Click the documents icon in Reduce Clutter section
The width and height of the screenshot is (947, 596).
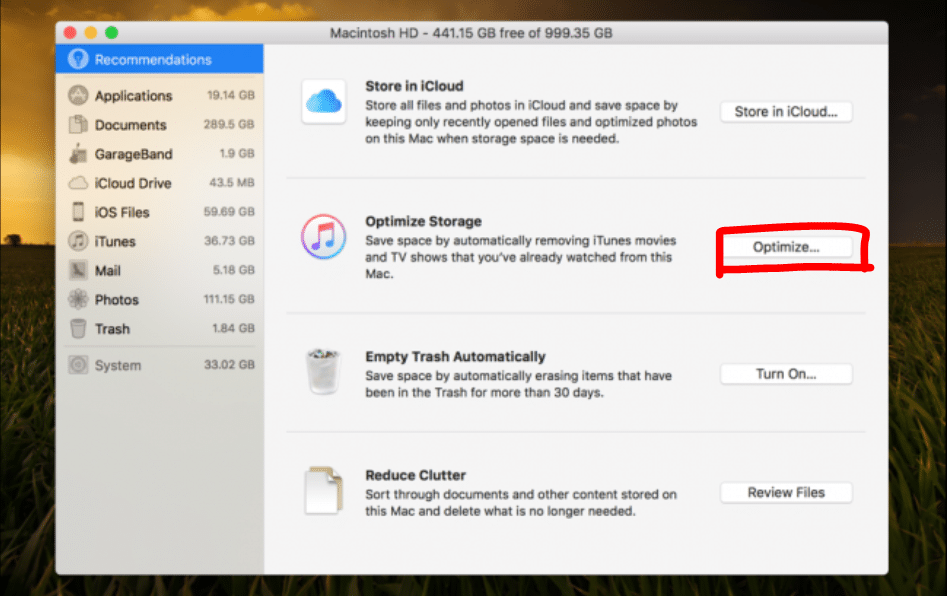pyautogui.click(x=322, y=493)
